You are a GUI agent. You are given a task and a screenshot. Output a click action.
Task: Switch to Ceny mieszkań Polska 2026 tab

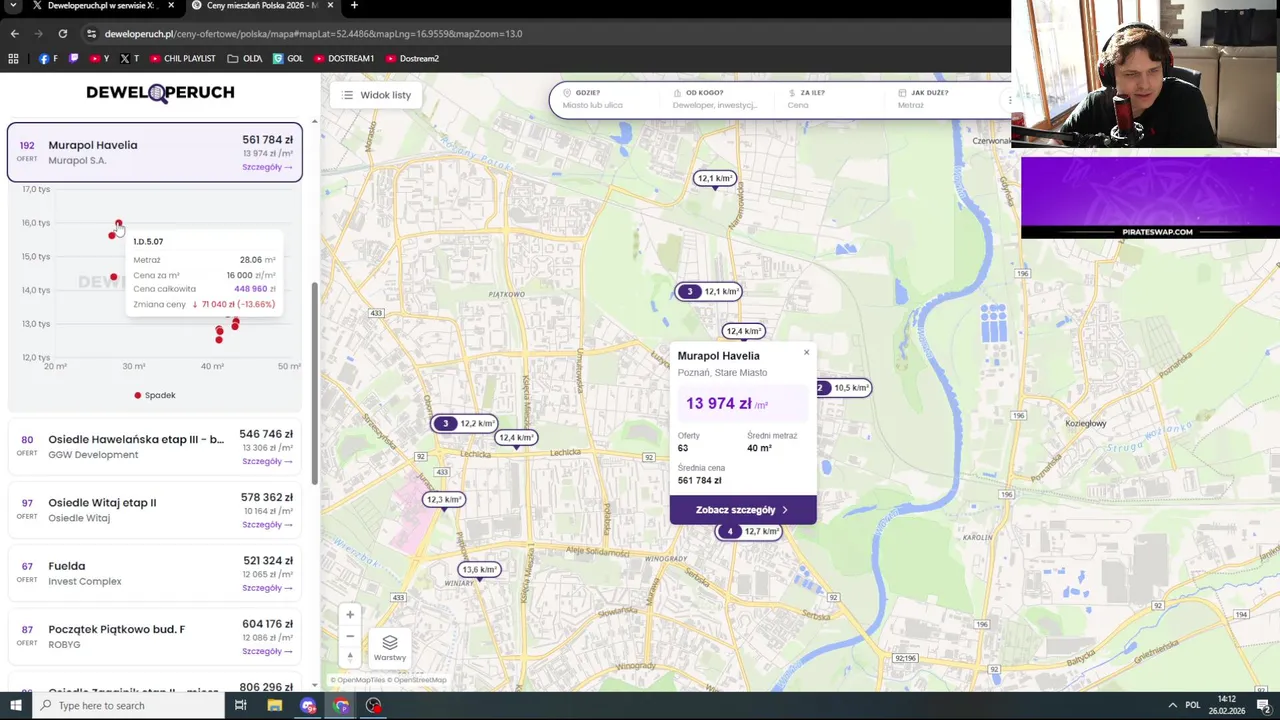point(262,6)
